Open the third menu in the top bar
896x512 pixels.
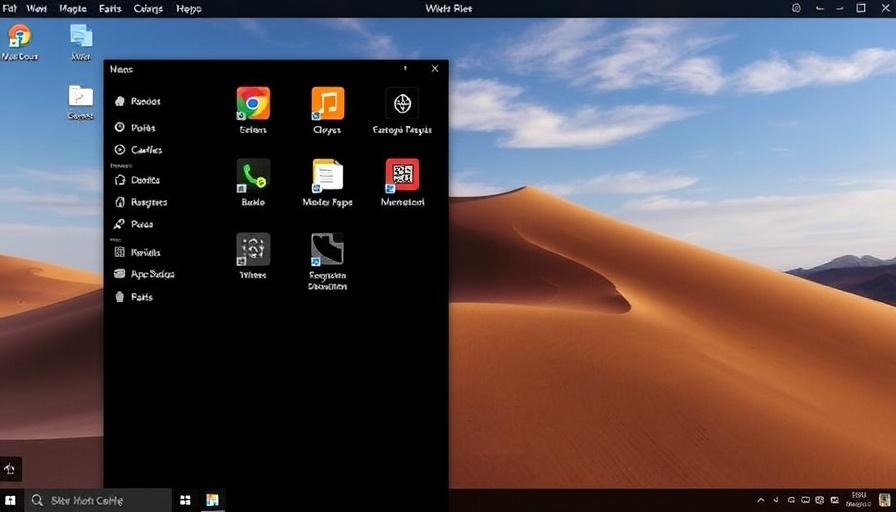pyautogui.click(x=73, y=9)
